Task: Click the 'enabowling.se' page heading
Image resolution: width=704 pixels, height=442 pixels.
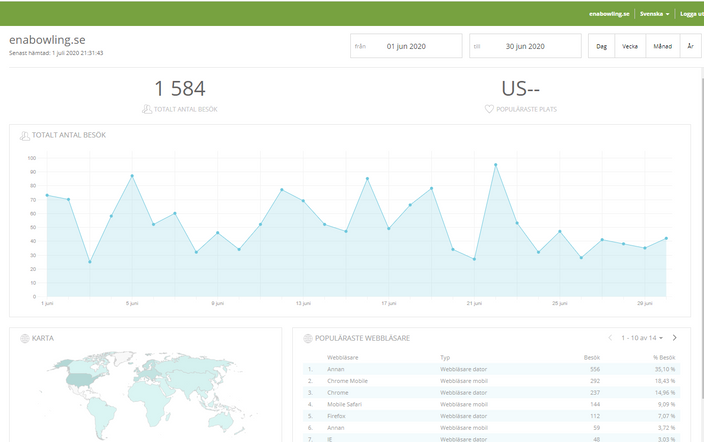Action: pos(47,40)
